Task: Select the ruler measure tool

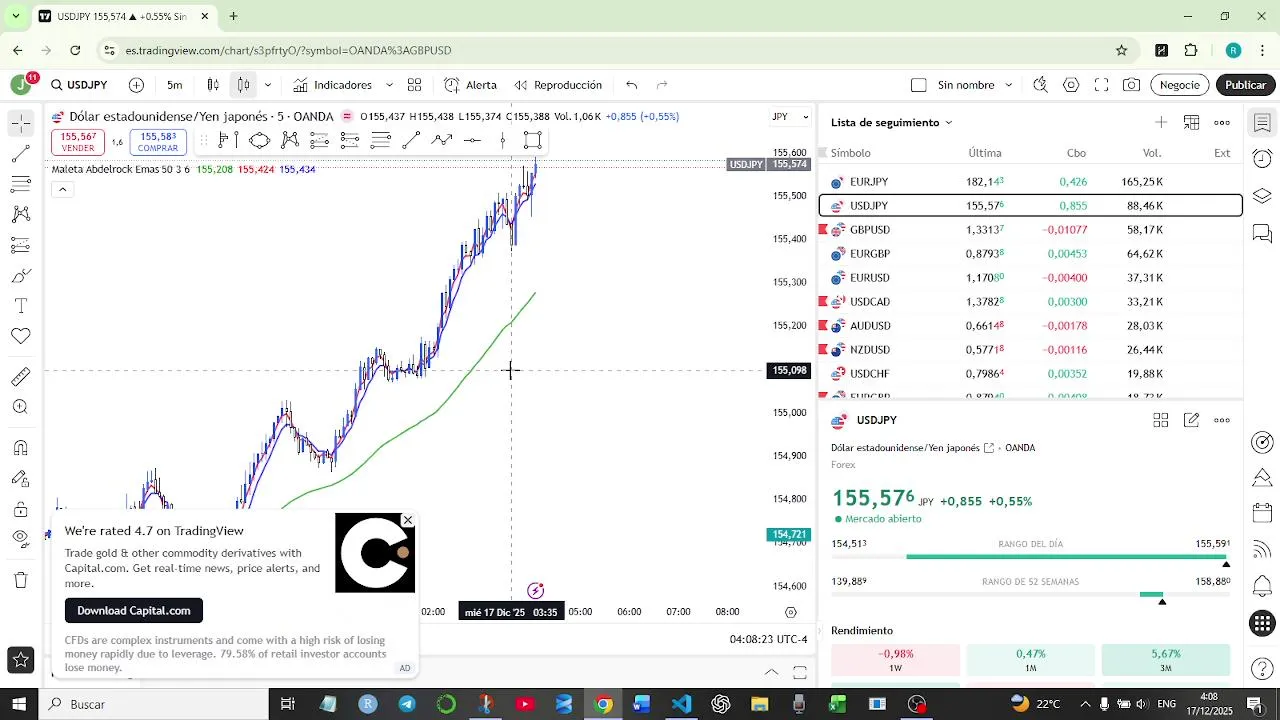Action: (20, 377)
